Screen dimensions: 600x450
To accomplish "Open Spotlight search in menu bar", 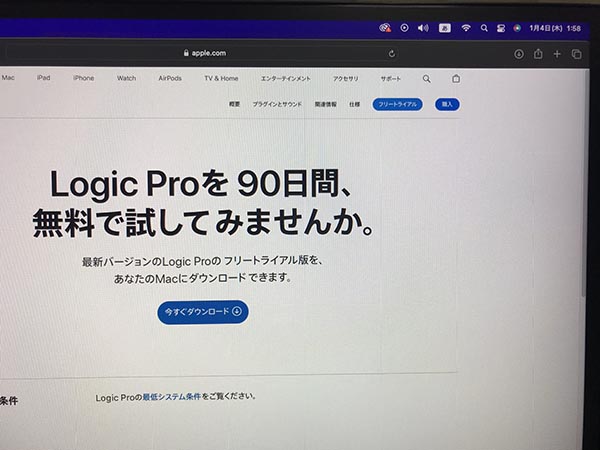I will point(484,28).
